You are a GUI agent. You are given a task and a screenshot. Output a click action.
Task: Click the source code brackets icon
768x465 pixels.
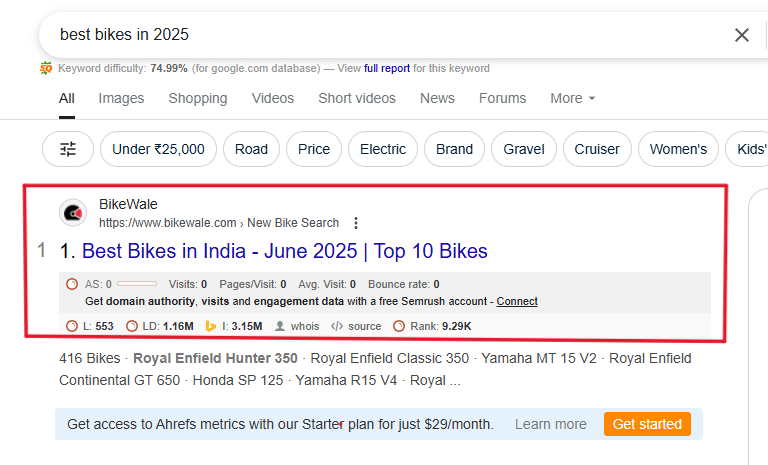click(x=336, y=326)
